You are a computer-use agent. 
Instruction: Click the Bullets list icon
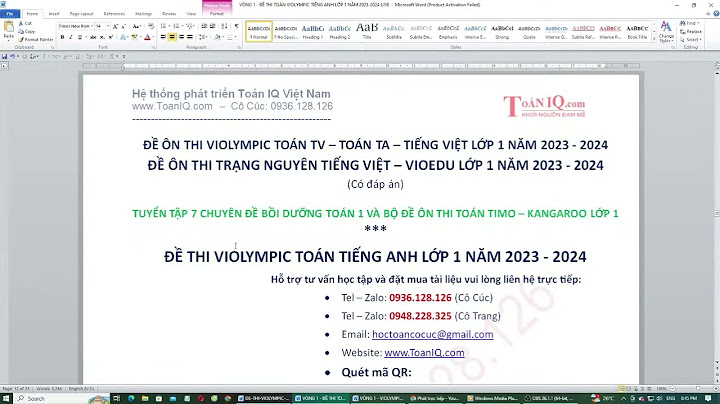tap(165, 26)
